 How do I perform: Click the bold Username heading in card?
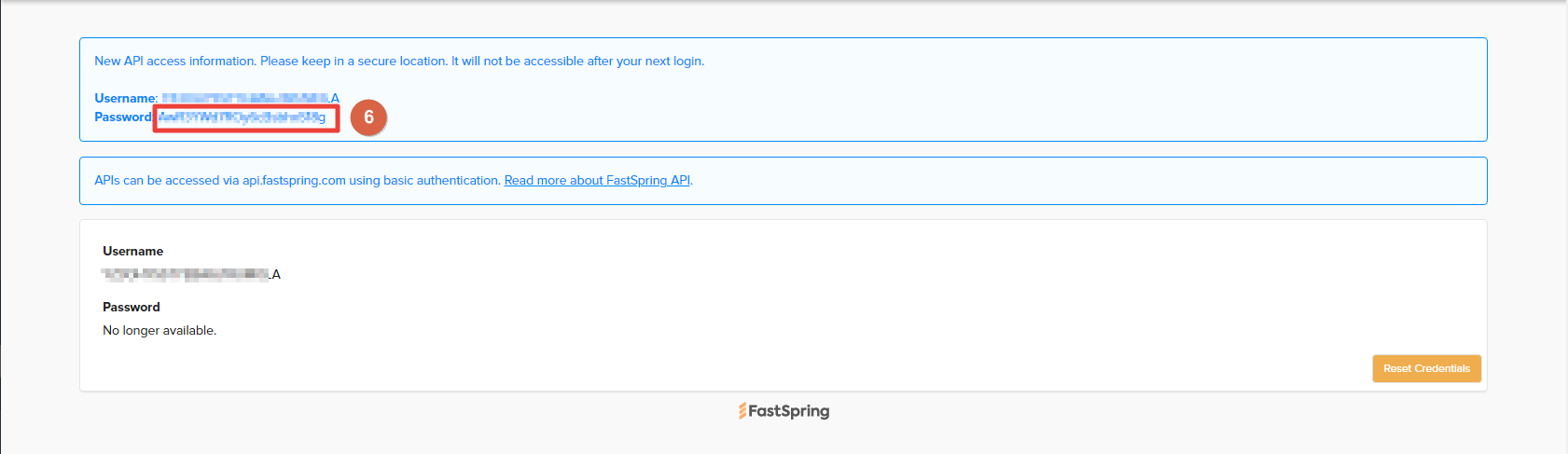tap(132, 251)
